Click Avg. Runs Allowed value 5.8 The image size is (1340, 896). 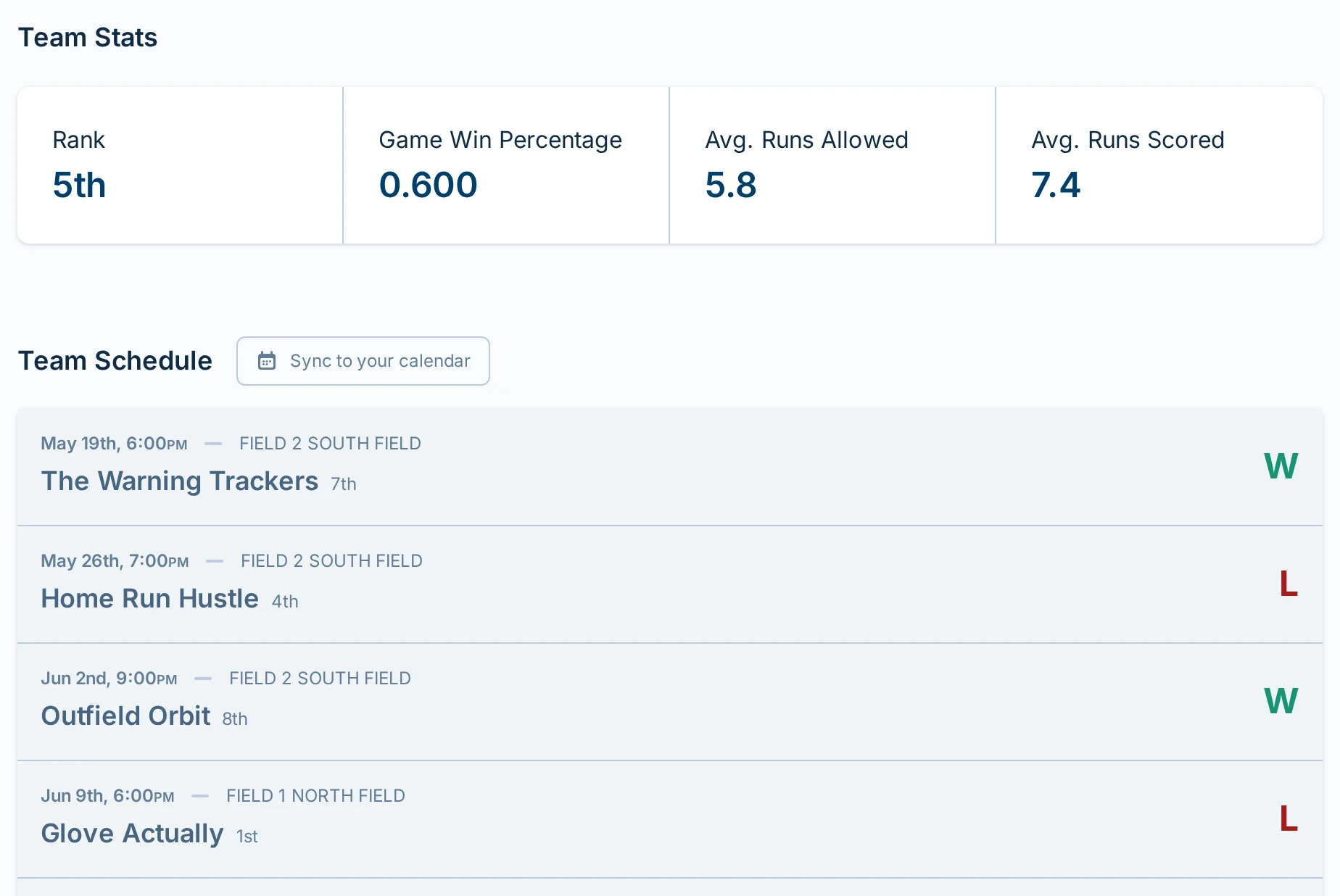coord(731,185)
